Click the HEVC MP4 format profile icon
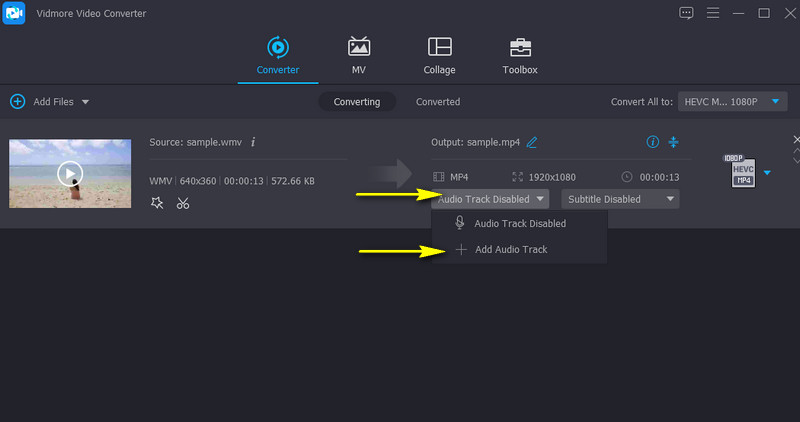 click(x=742, y=172)
